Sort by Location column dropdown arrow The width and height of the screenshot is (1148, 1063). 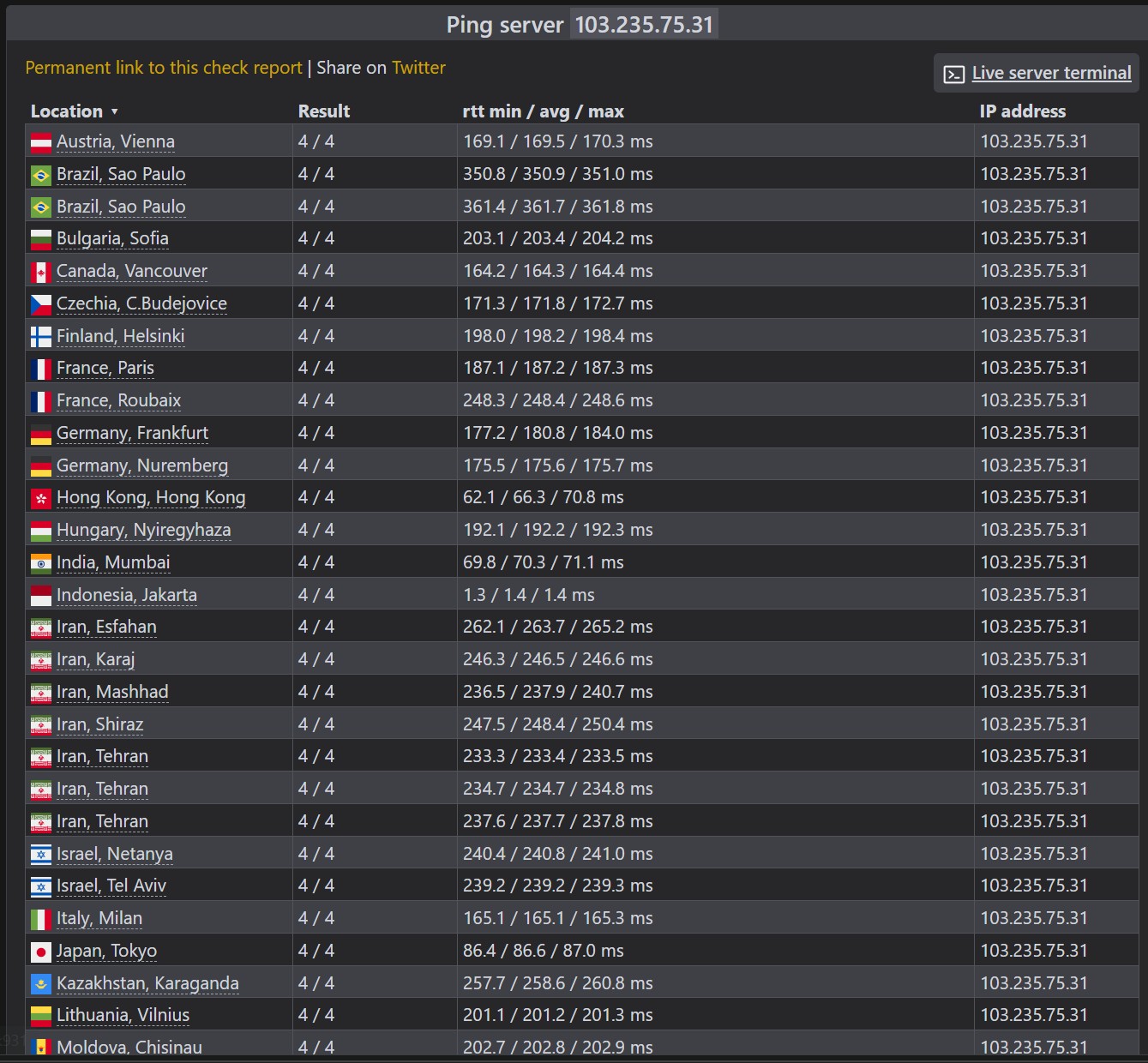pos(114,112)
